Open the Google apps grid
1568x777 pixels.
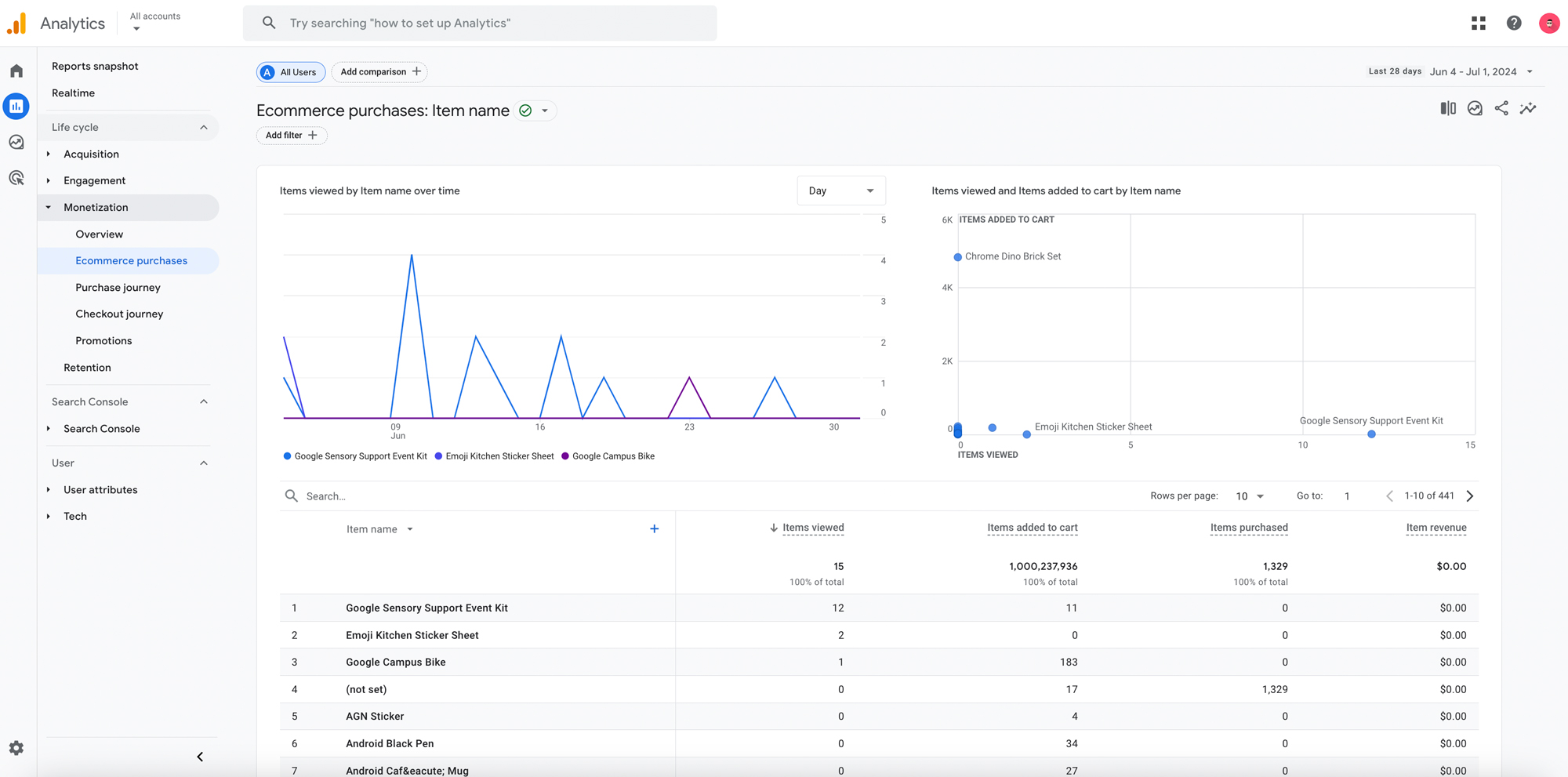pos(1479,24)
